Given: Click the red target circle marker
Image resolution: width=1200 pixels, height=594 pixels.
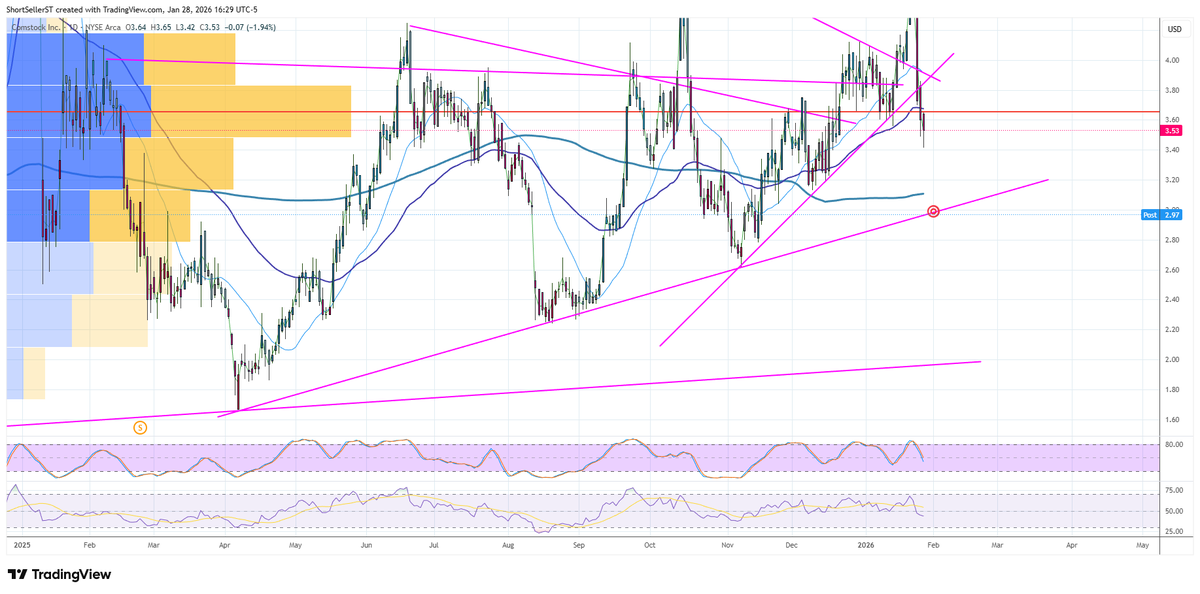Looking at the screenshot, I should pos(933,211).
